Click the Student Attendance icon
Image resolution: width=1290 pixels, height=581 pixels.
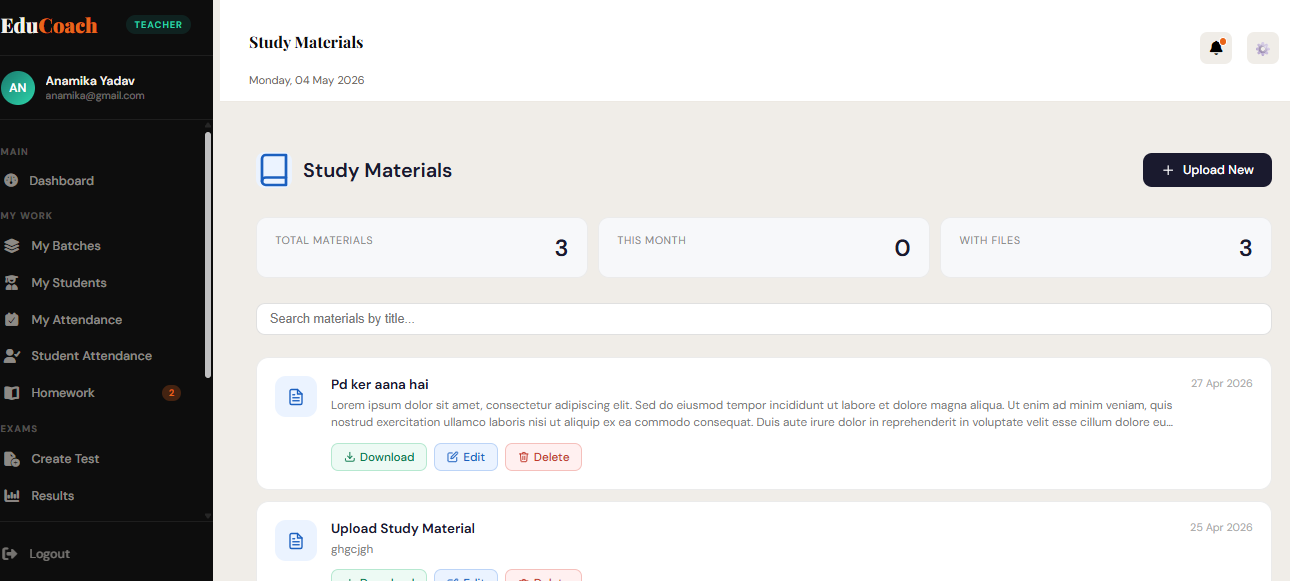[12, 356]
